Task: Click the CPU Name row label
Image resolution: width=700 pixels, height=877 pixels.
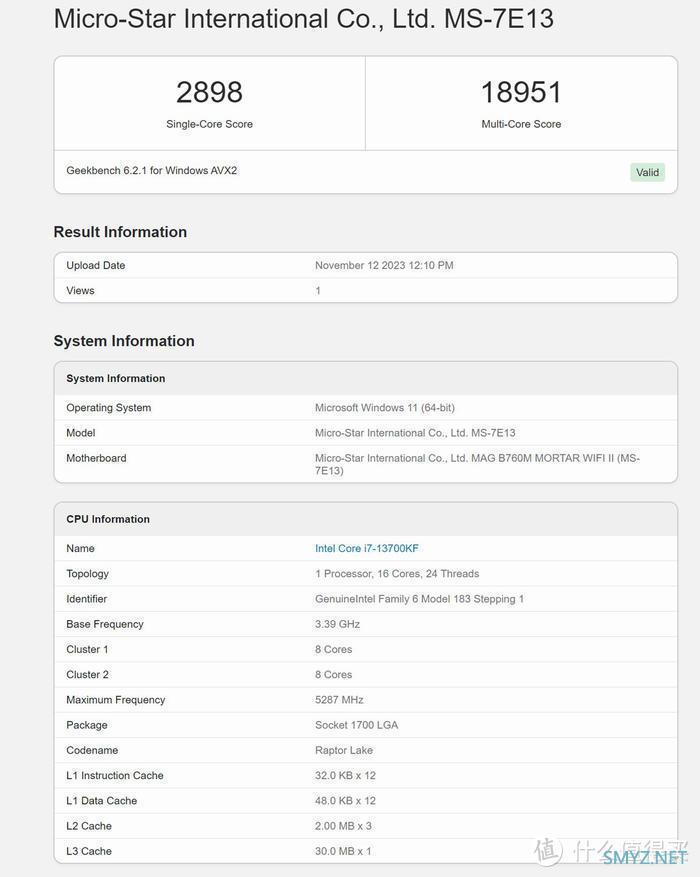Action: tap(81, 548)
